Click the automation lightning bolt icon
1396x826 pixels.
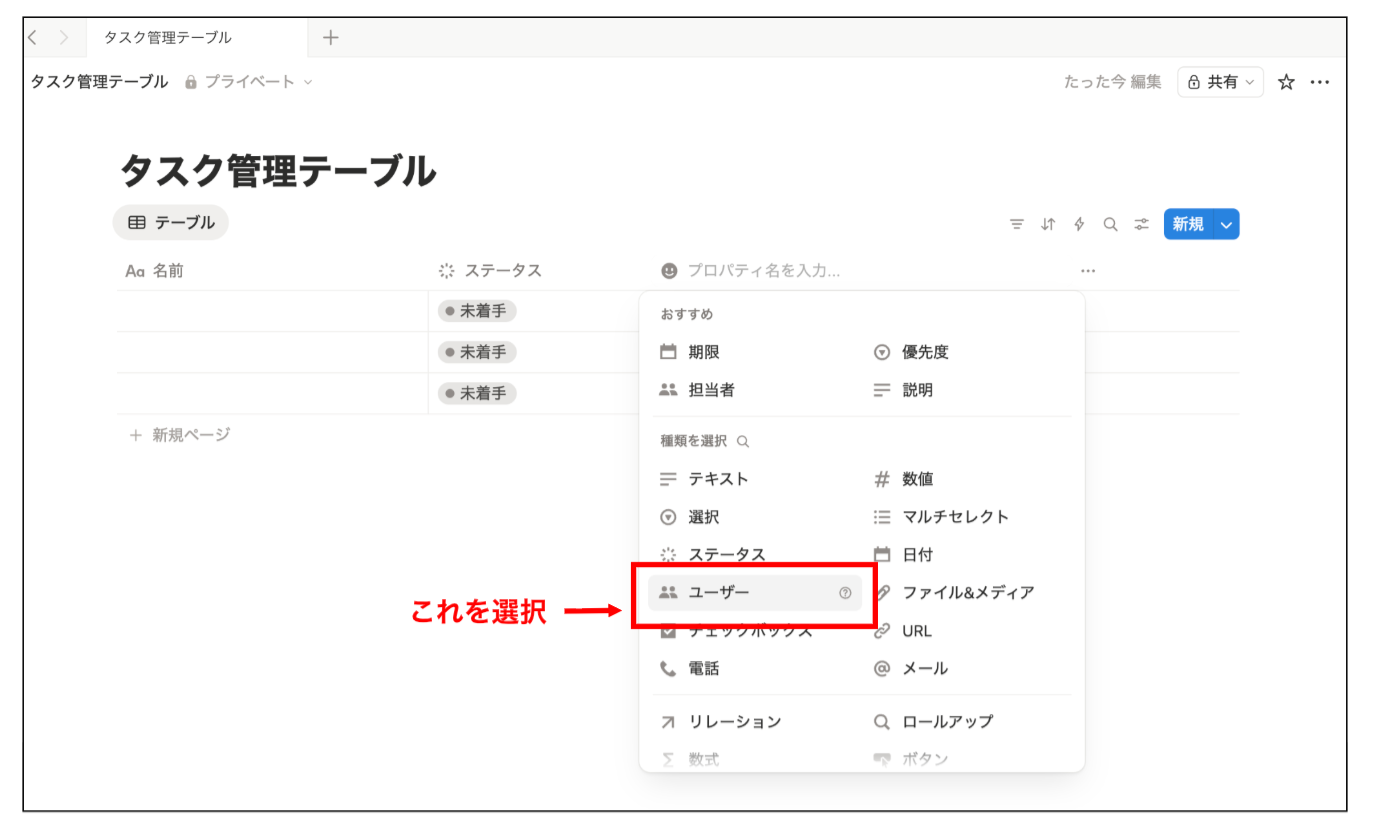[1079, 224]
